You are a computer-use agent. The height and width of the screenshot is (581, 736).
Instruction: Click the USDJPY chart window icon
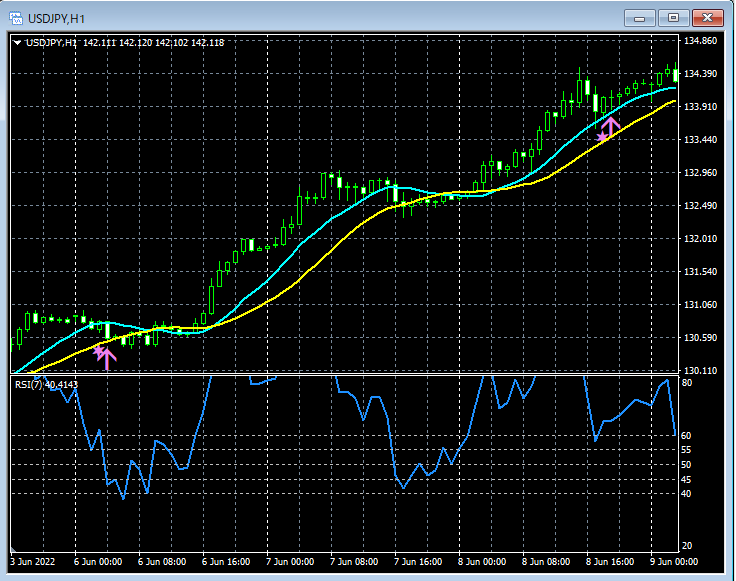(x=16, y=19)
